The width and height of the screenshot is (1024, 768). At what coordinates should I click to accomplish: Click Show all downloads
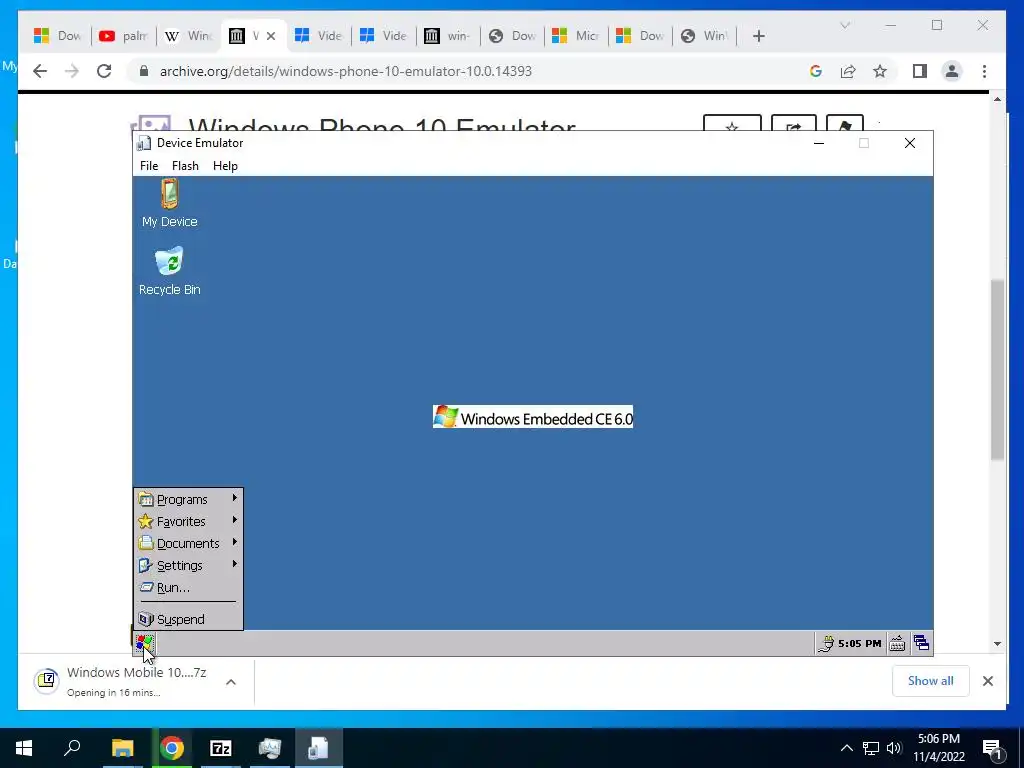(931, 681)
